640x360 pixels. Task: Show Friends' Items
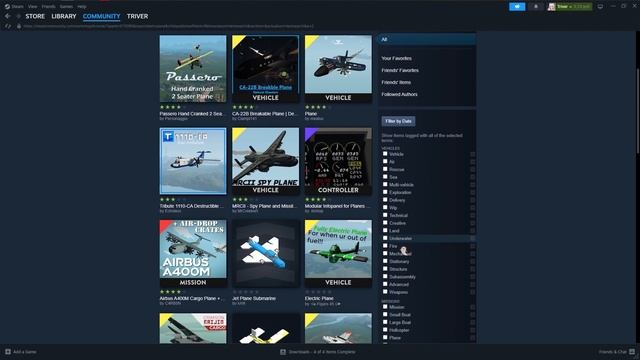pos(396,82)
